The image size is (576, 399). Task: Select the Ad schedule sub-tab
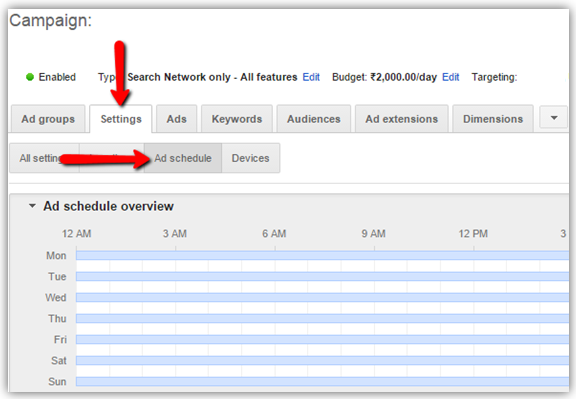183,158
